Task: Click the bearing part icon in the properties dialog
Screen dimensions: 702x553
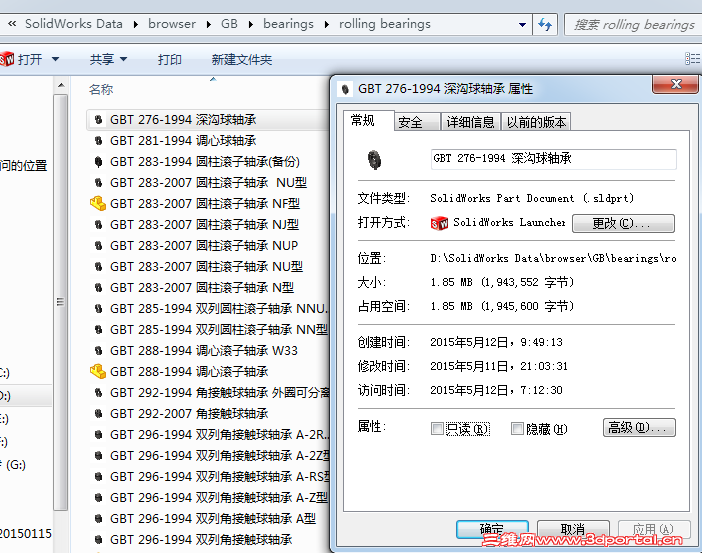Action: pos(374,160)
